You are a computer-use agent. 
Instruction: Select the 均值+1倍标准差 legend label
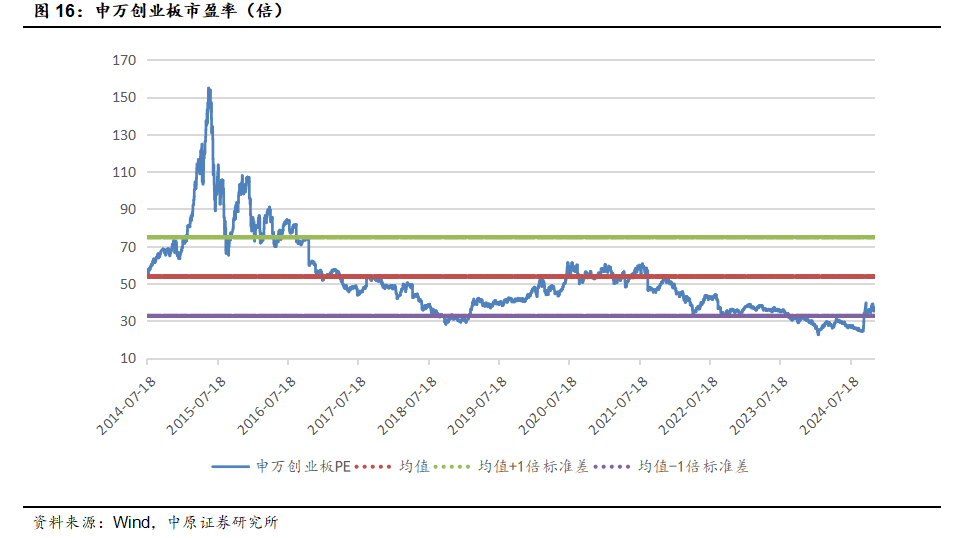tap(532, 467)
